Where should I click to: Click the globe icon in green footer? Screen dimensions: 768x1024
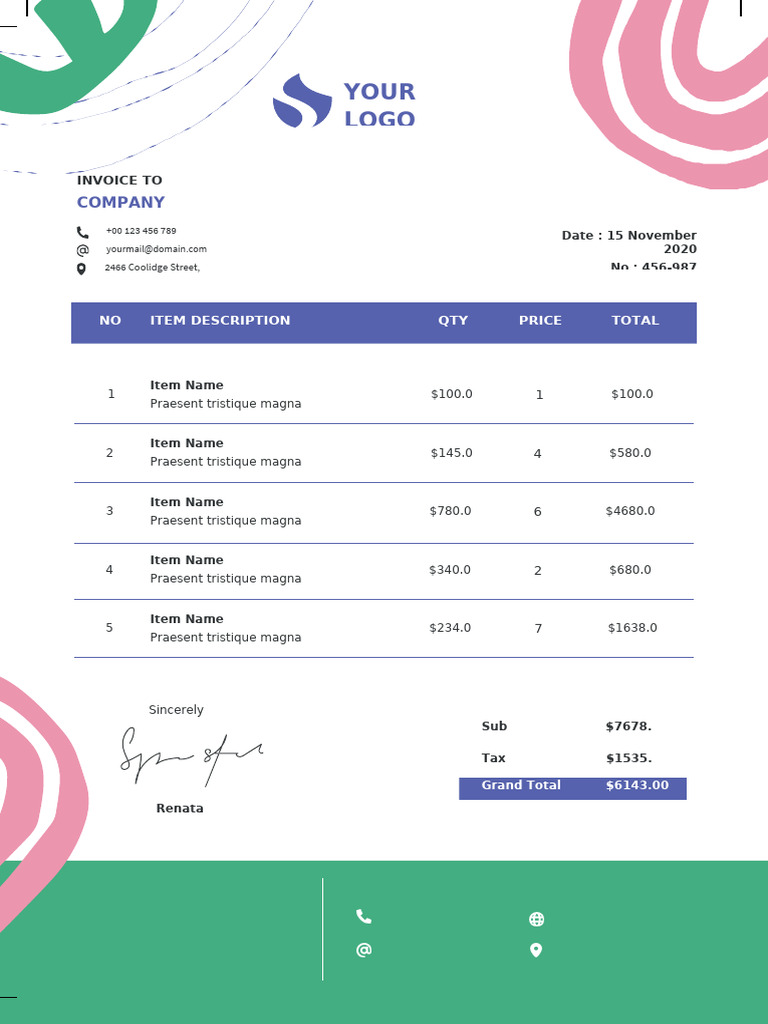click(x=536, y=919)
